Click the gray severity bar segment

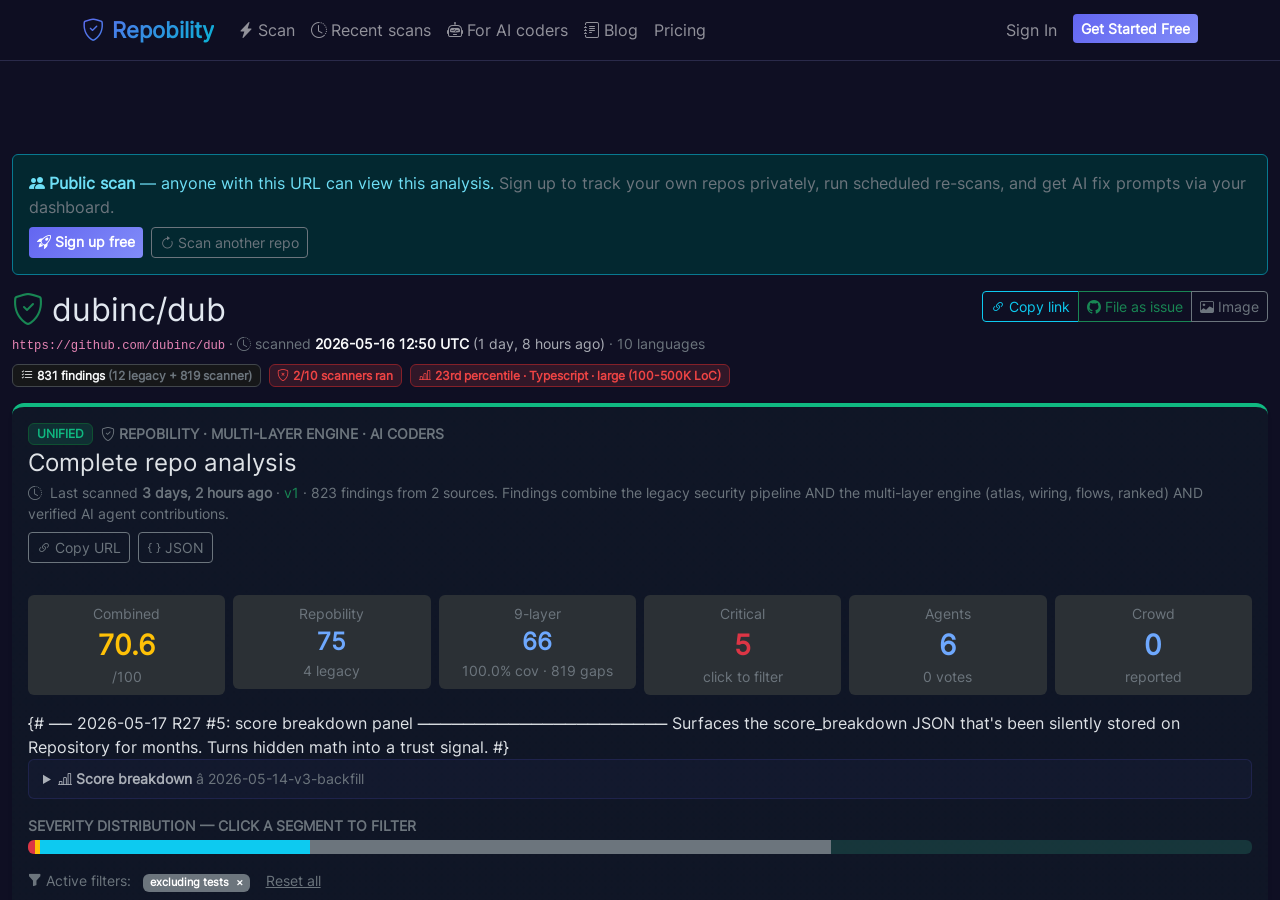coord(570,847)
